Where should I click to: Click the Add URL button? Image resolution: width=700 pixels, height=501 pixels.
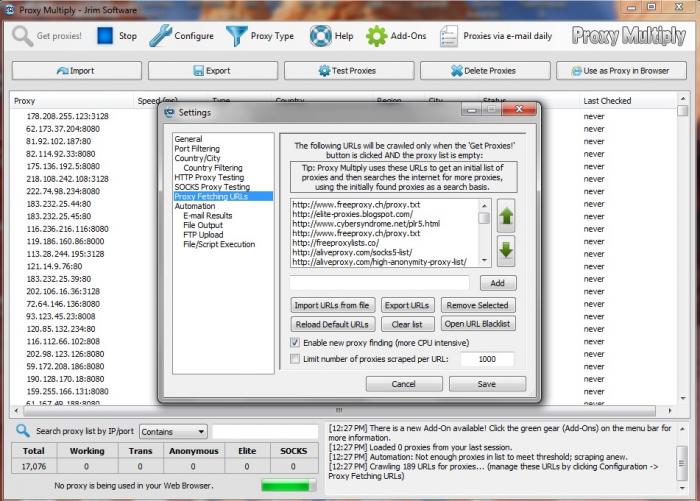point(498,283)
